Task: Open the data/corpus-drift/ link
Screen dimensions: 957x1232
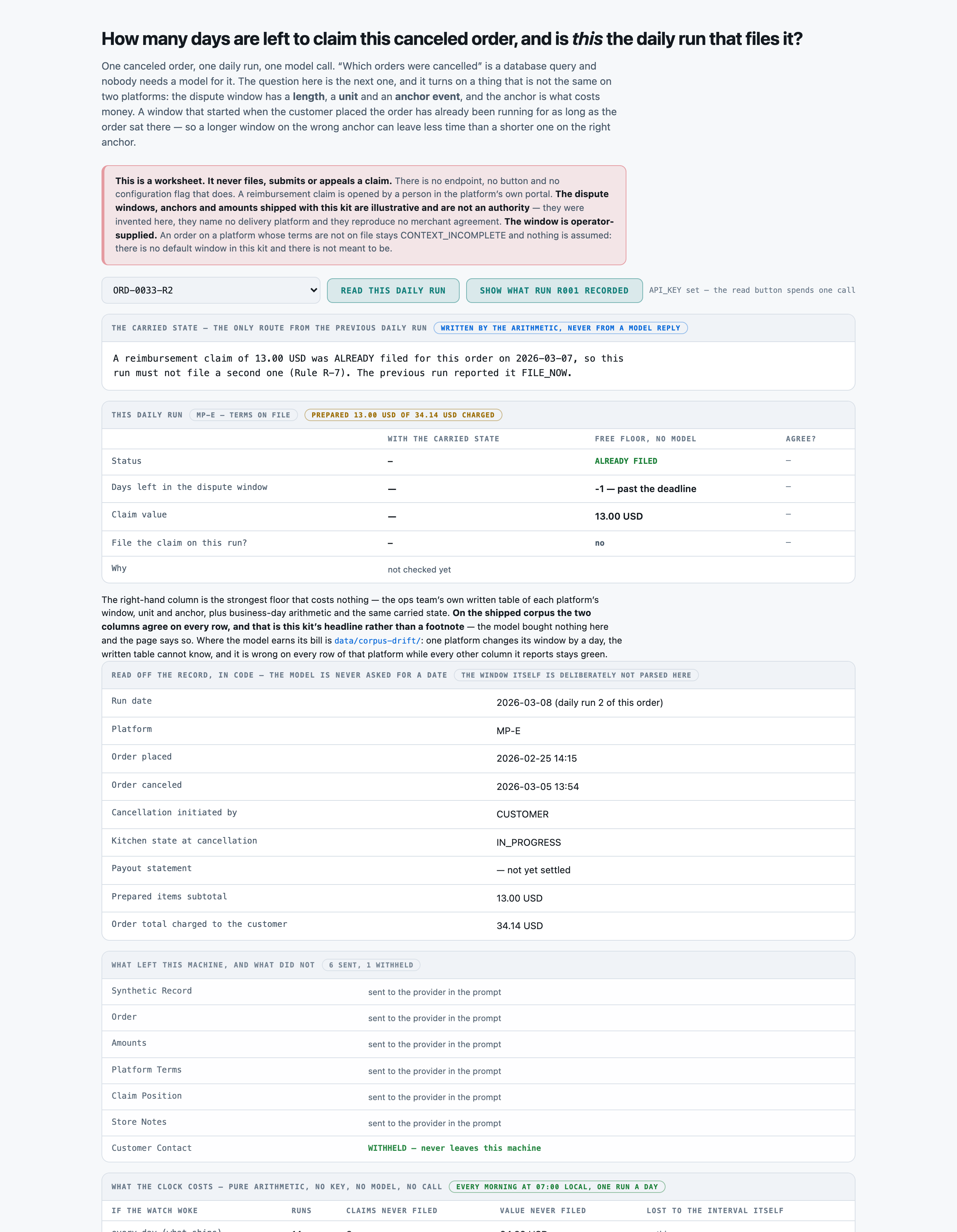Action: 377,640
